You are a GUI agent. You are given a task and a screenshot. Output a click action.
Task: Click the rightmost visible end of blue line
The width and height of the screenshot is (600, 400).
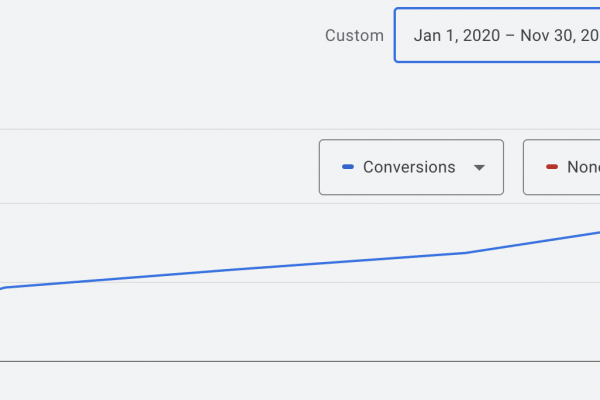(x=597, y=232)
